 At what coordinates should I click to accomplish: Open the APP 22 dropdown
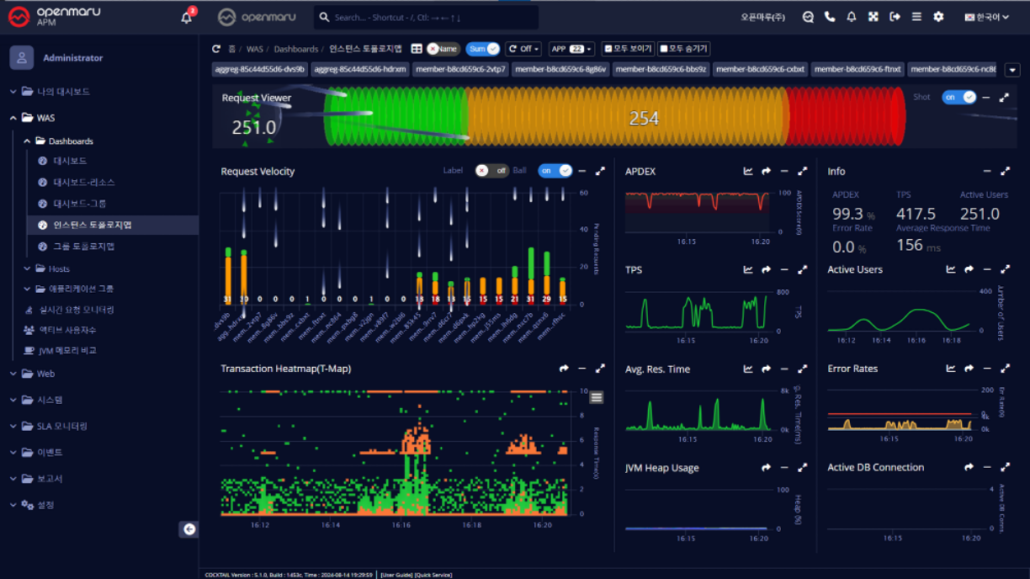(x=572, y=48)
